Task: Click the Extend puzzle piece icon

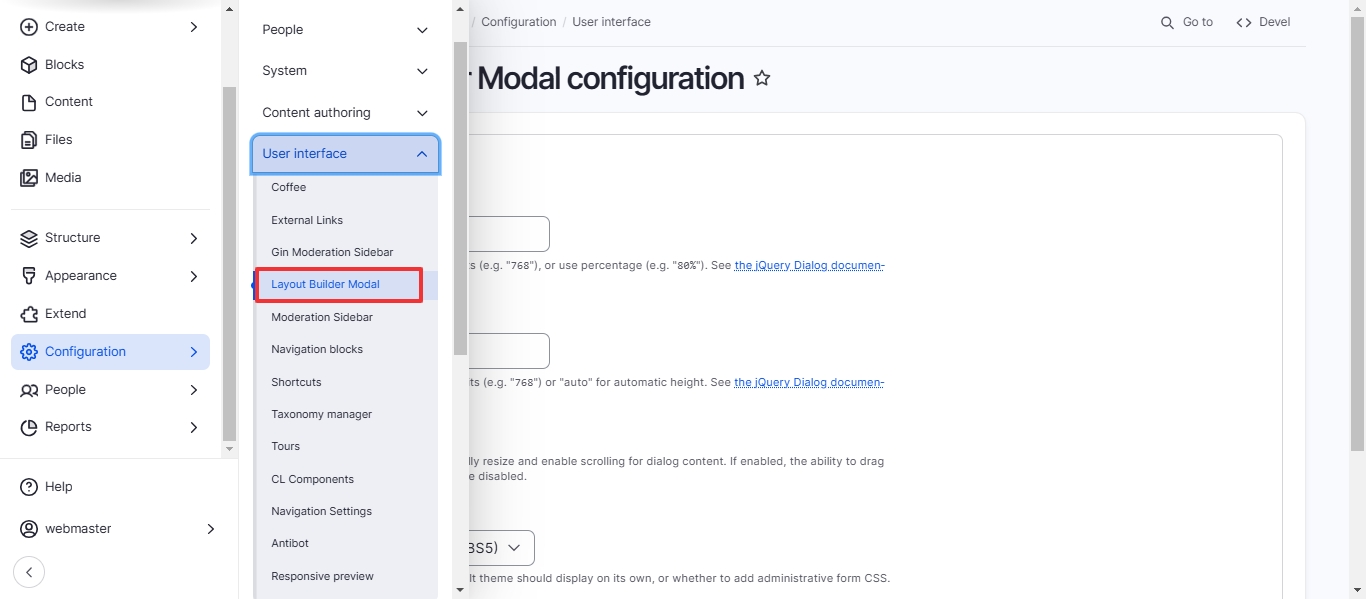Action: click(29, 314)
